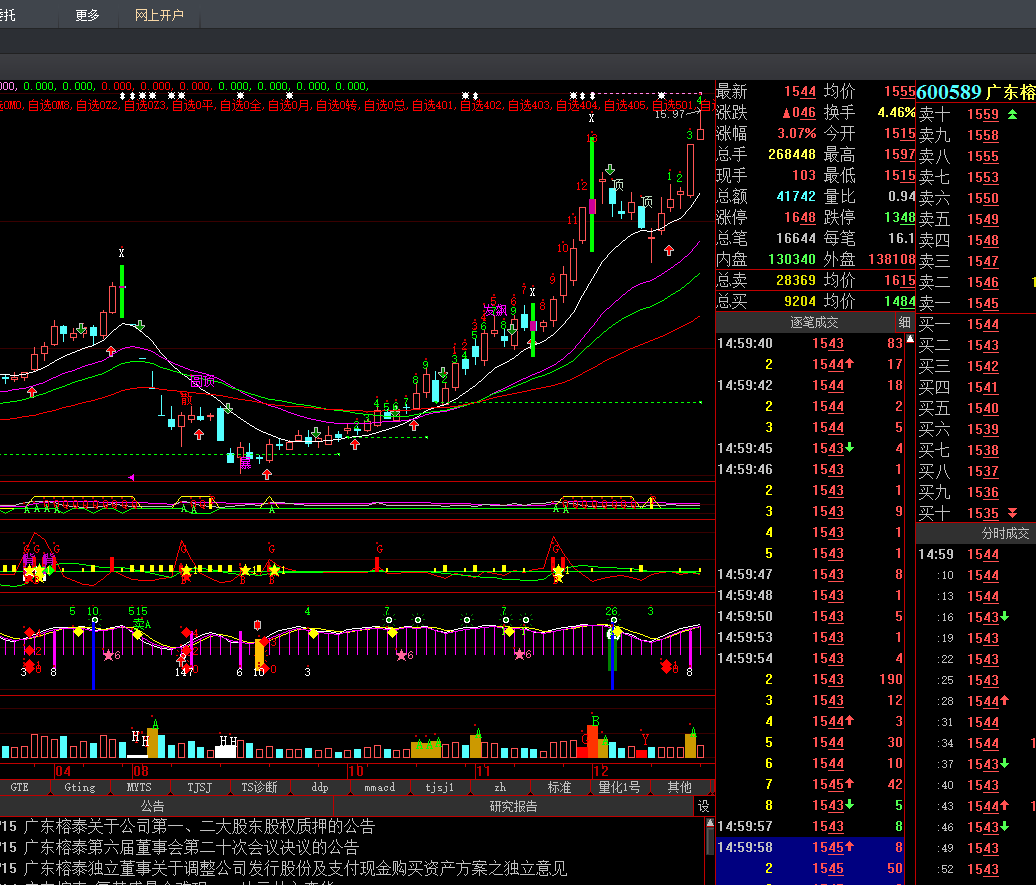
Task: Click the 内盘 130340 value
Action: click(x=792, y=260)
